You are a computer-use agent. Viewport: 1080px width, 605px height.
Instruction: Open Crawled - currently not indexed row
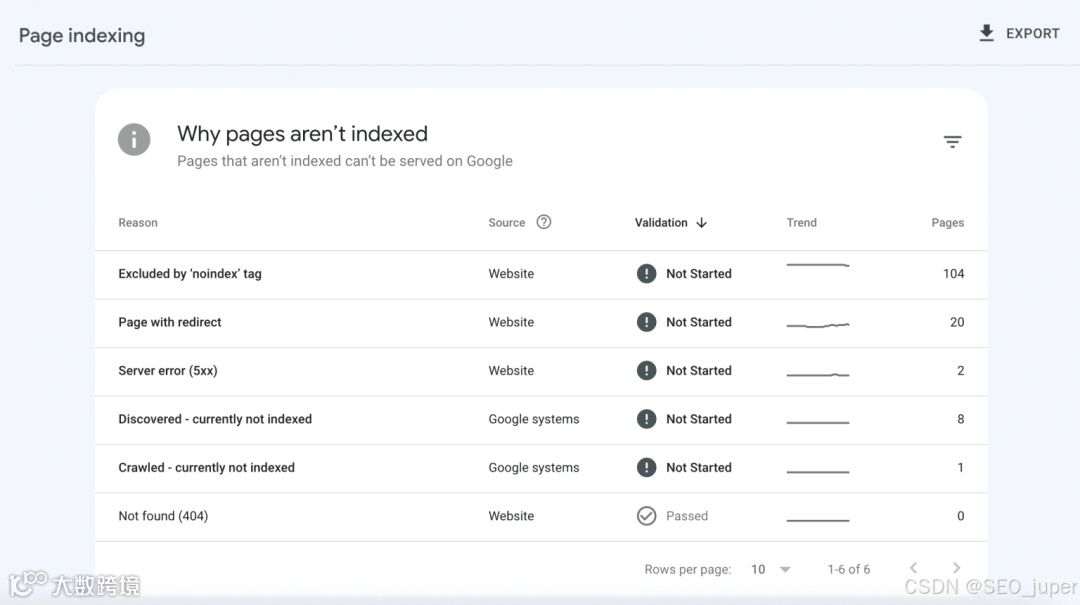tap(206, 467)
